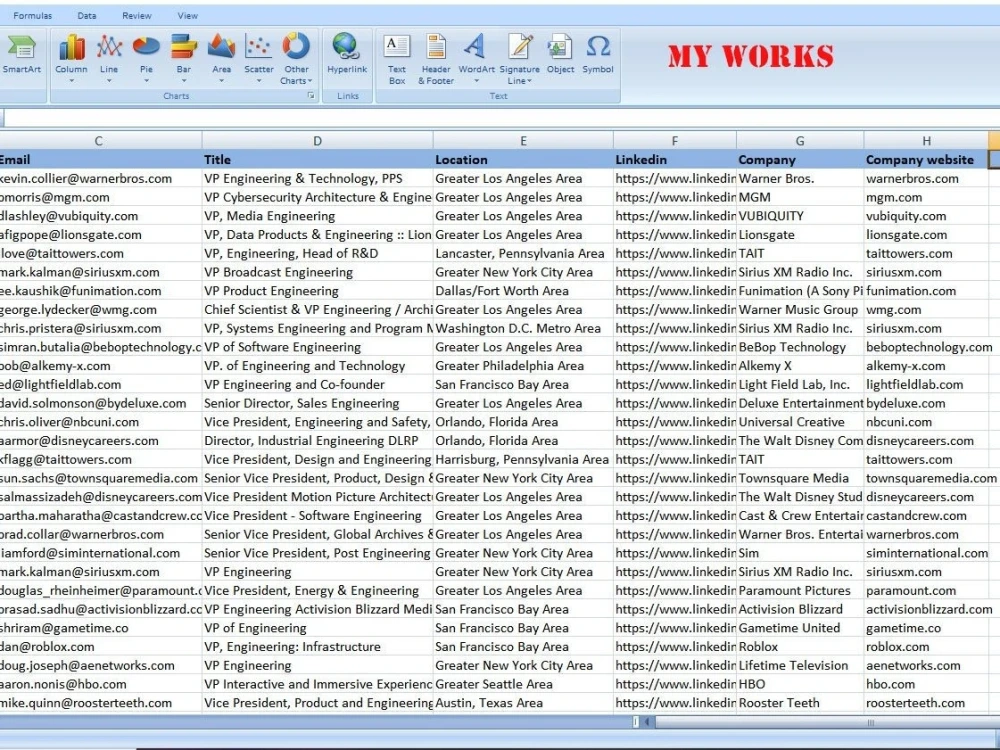Insert a Hyperlink
Screen dimensions: 1000x750
[347, 55]
